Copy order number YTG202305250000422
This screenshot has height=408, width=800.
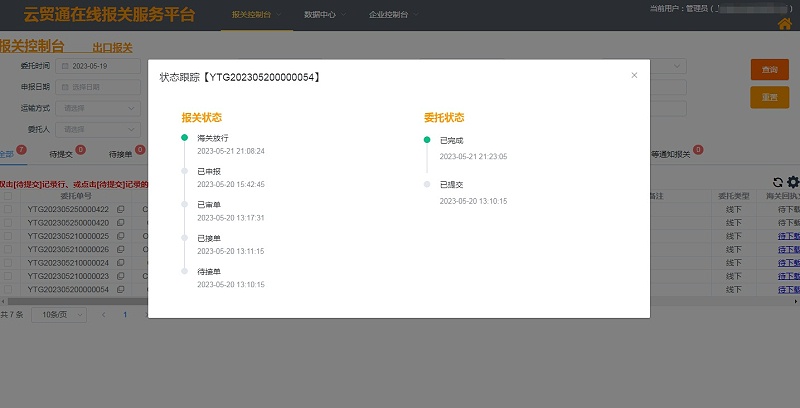120,209
